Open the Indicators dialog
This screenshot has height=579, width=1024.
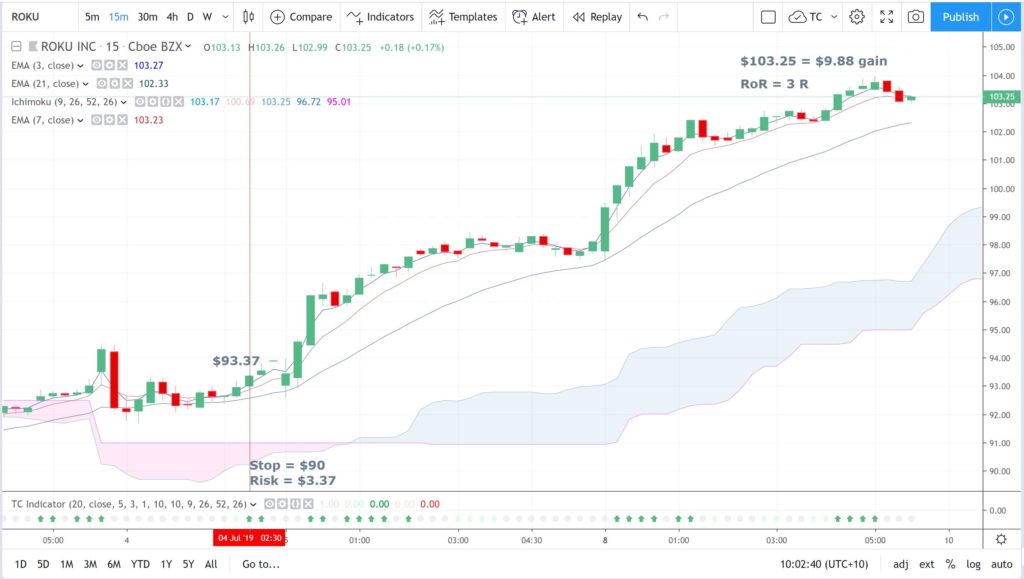pyautogui.click(x=381, y=17)
